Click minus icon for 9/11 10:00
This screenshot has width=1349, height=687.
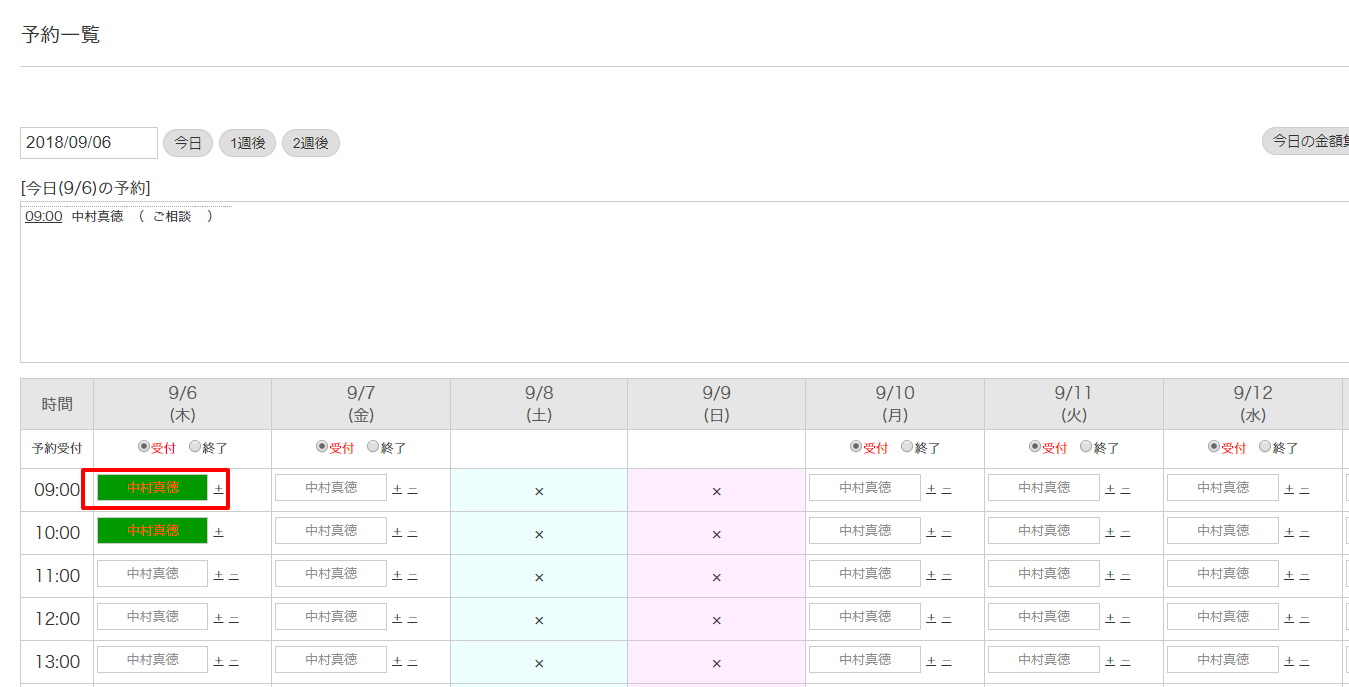(1126, 533)
